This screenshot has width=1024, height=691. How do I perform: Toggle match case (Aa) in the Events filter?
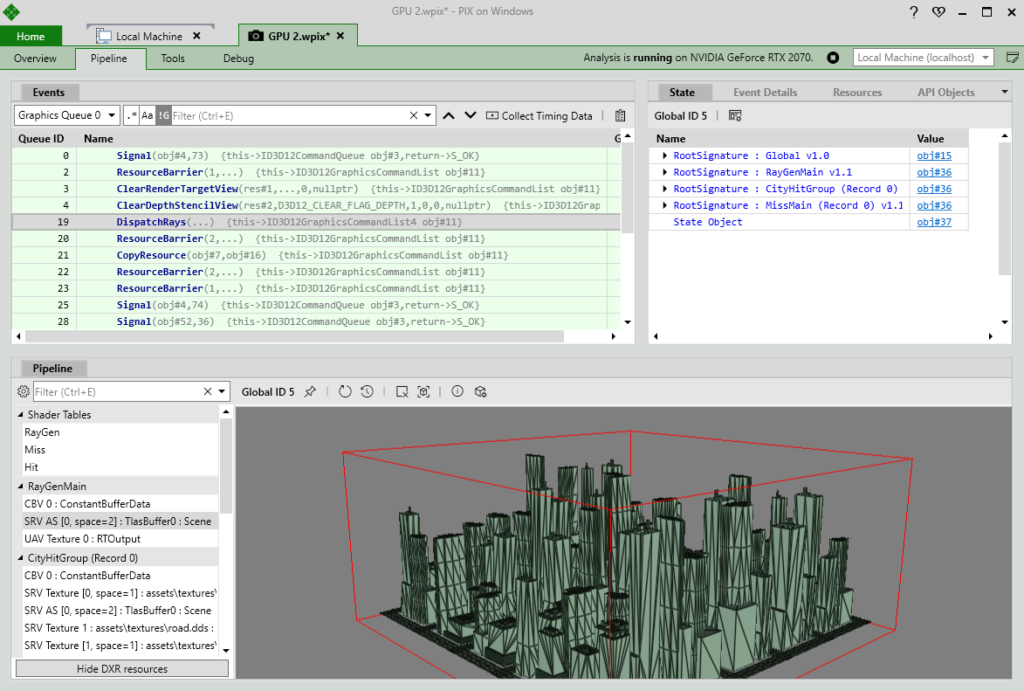(x=146, y=115)
